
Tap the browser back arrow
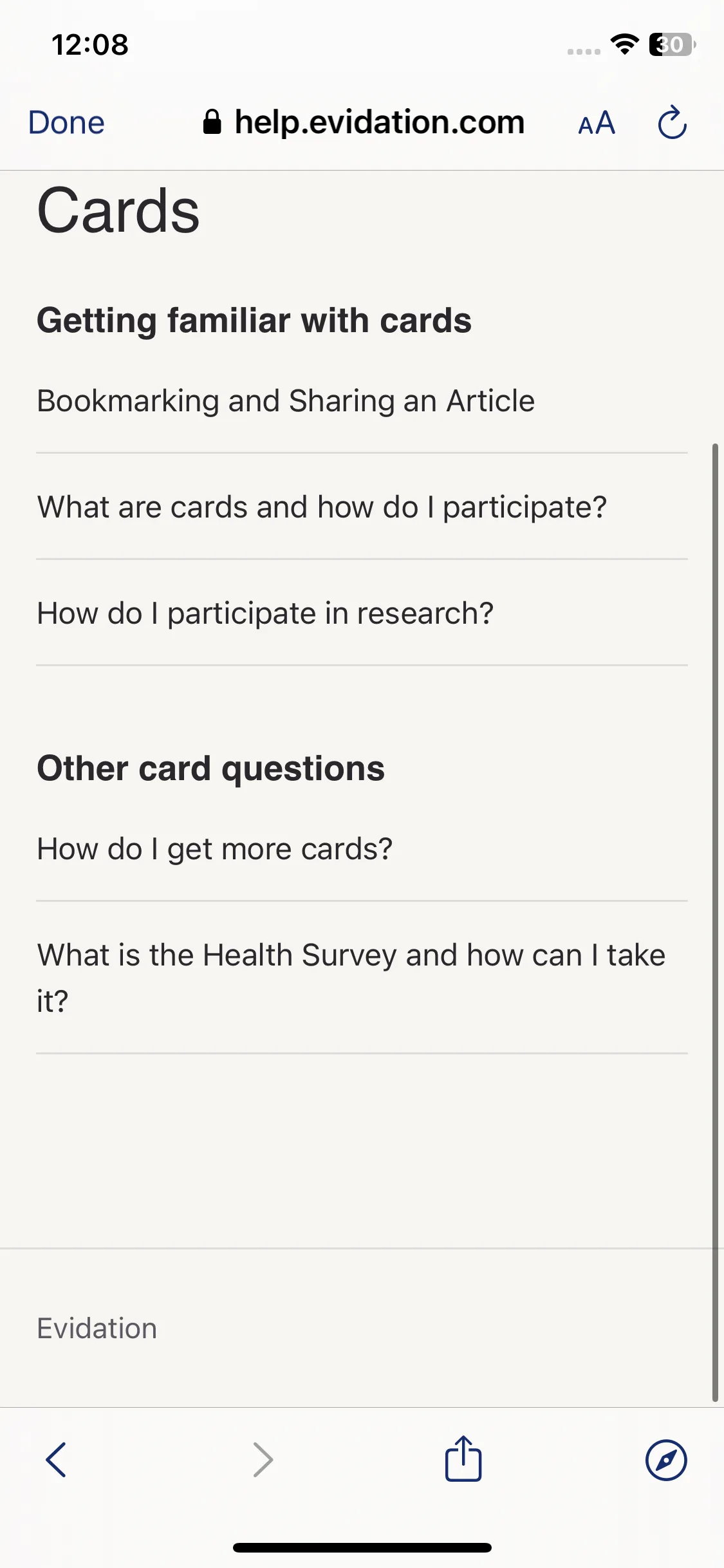tap(57, 1460)
